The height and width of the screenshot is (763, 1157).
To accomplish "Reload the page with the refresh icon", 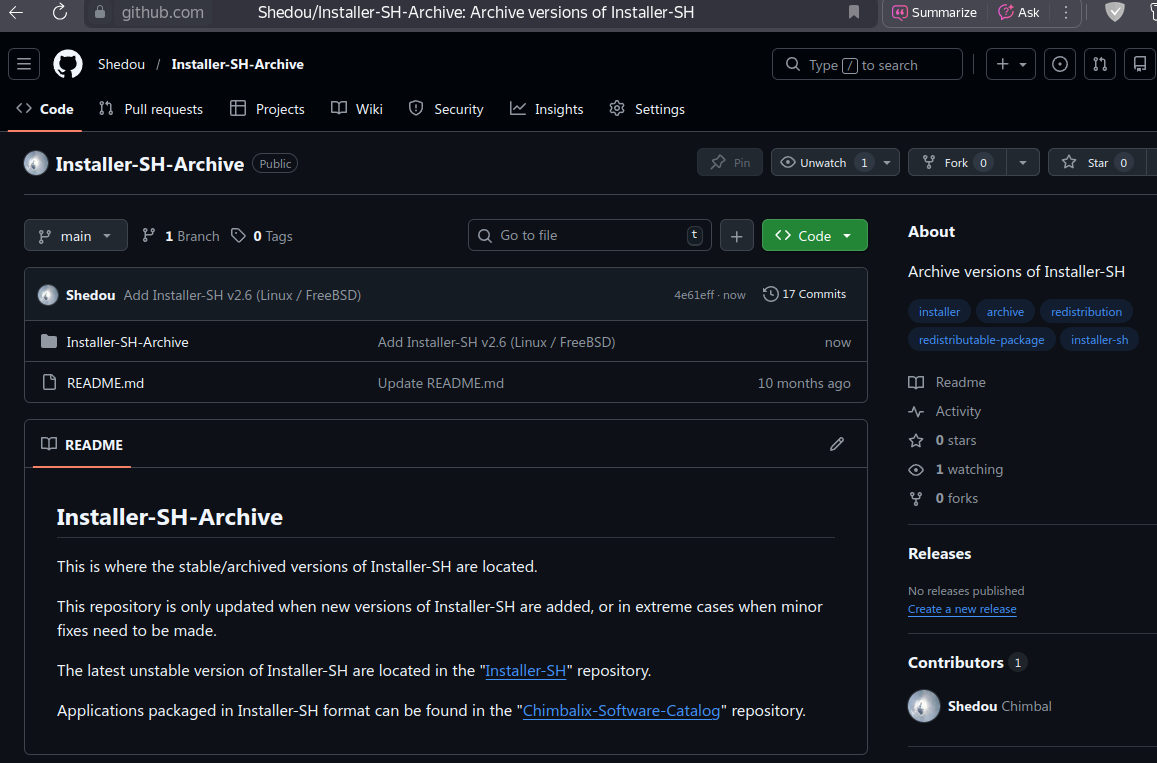I will 60,13.
